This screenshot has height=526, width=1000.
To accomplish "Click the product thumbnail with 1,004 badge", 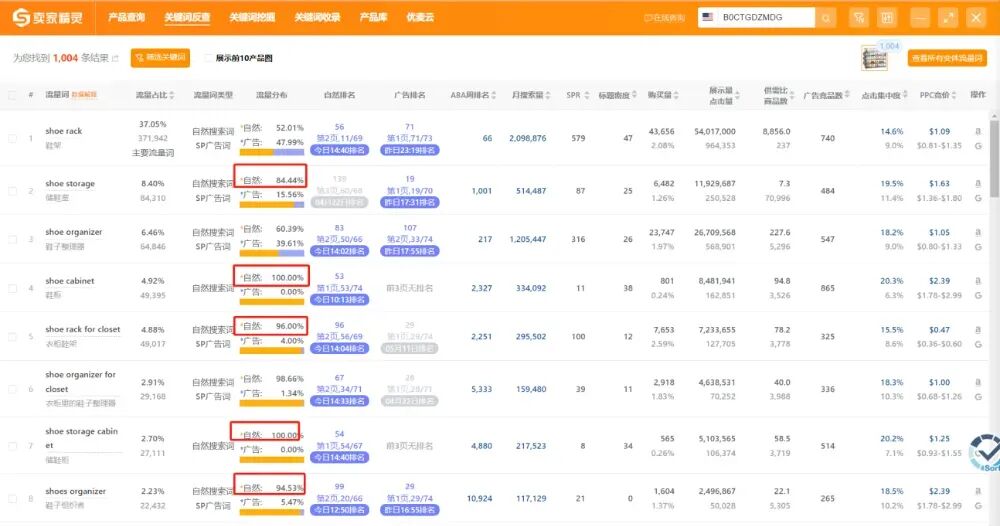I will tap(874, 58).
